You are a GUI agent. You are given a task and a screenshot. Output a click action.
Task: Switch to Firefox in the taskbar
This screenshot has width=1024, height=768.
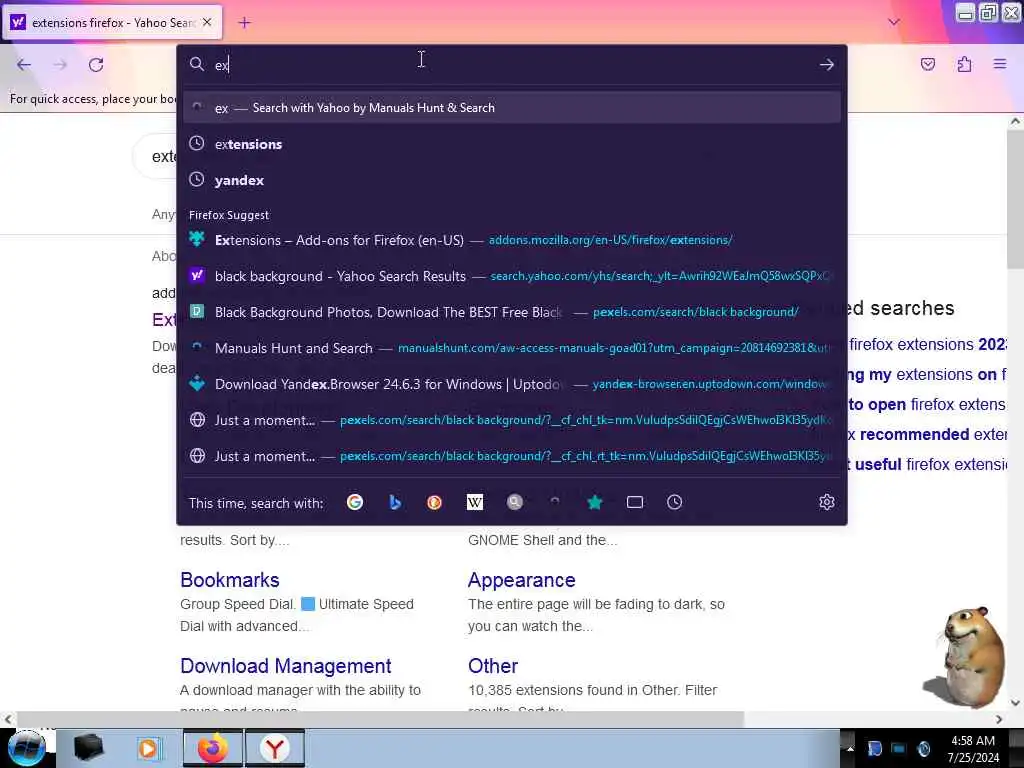(x=213, y=748)
